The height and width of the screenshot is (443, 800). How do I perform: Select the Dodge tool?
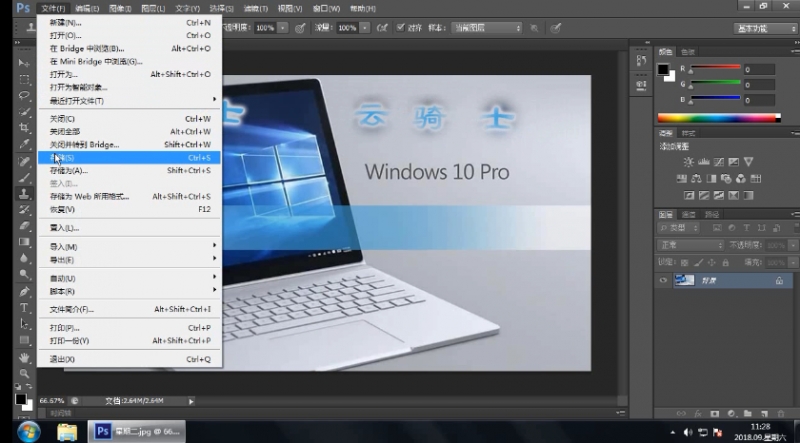click(24, 274)
